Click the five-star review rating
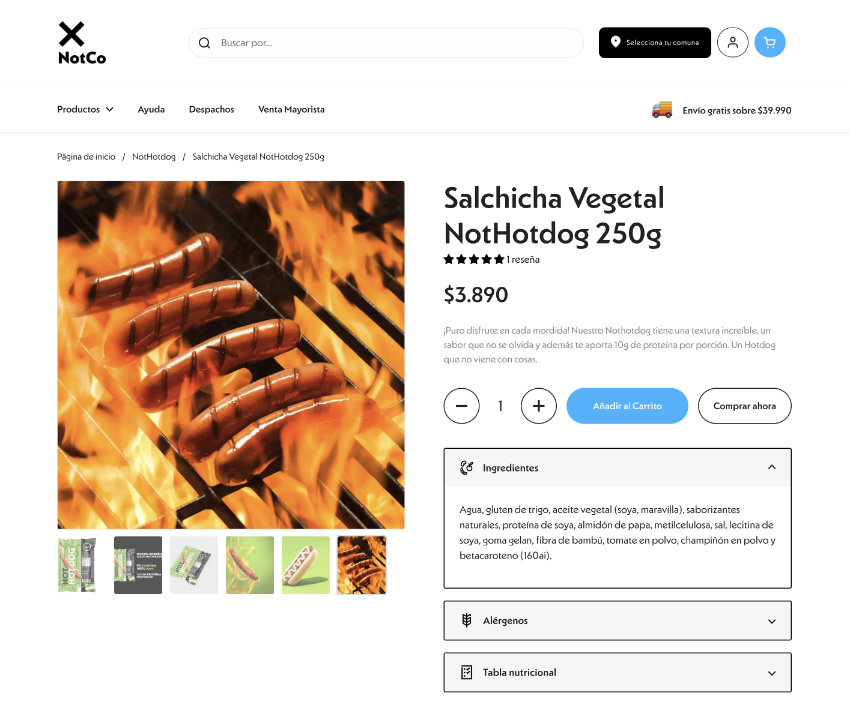The height and width of the screenshot is (726, 850). point(474,259)
